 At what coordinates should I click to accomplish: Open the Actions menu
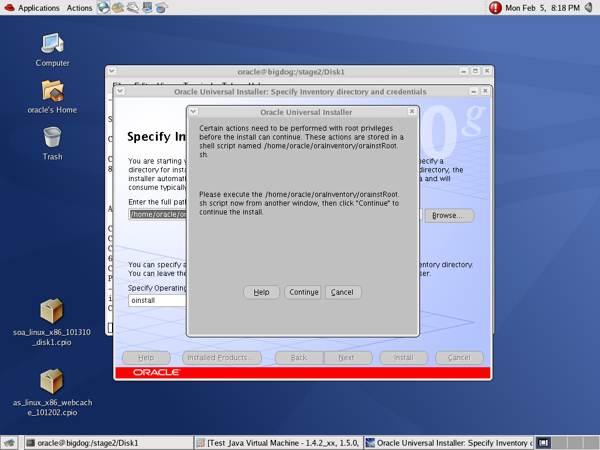pos(79,8)
